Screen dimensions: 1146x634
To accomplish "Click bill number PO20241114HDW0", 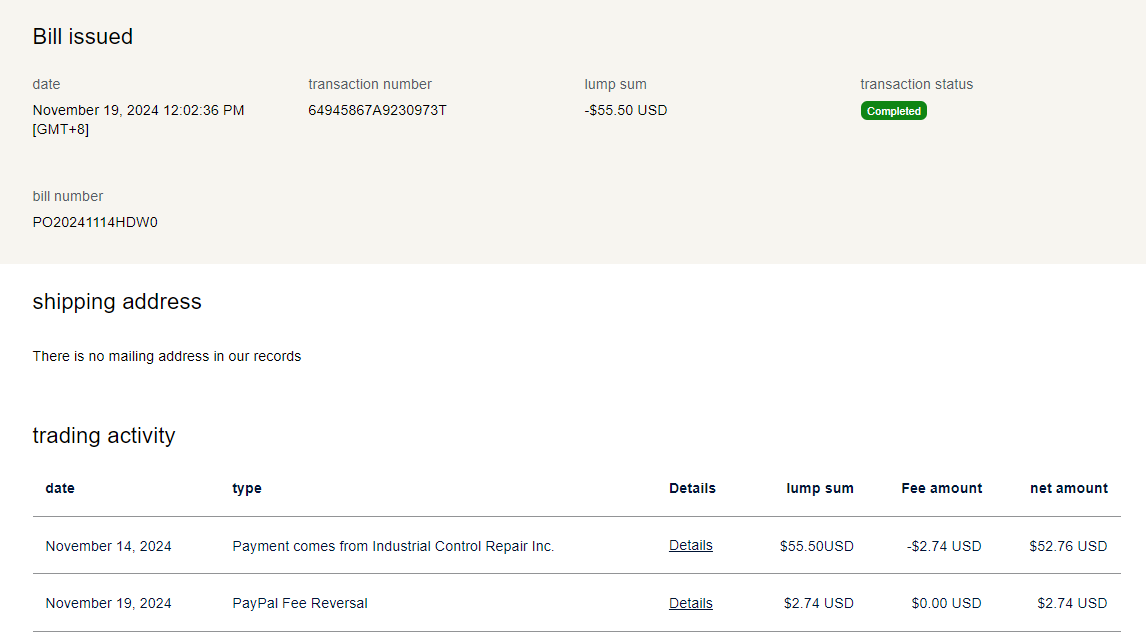I will coord(95,222).
